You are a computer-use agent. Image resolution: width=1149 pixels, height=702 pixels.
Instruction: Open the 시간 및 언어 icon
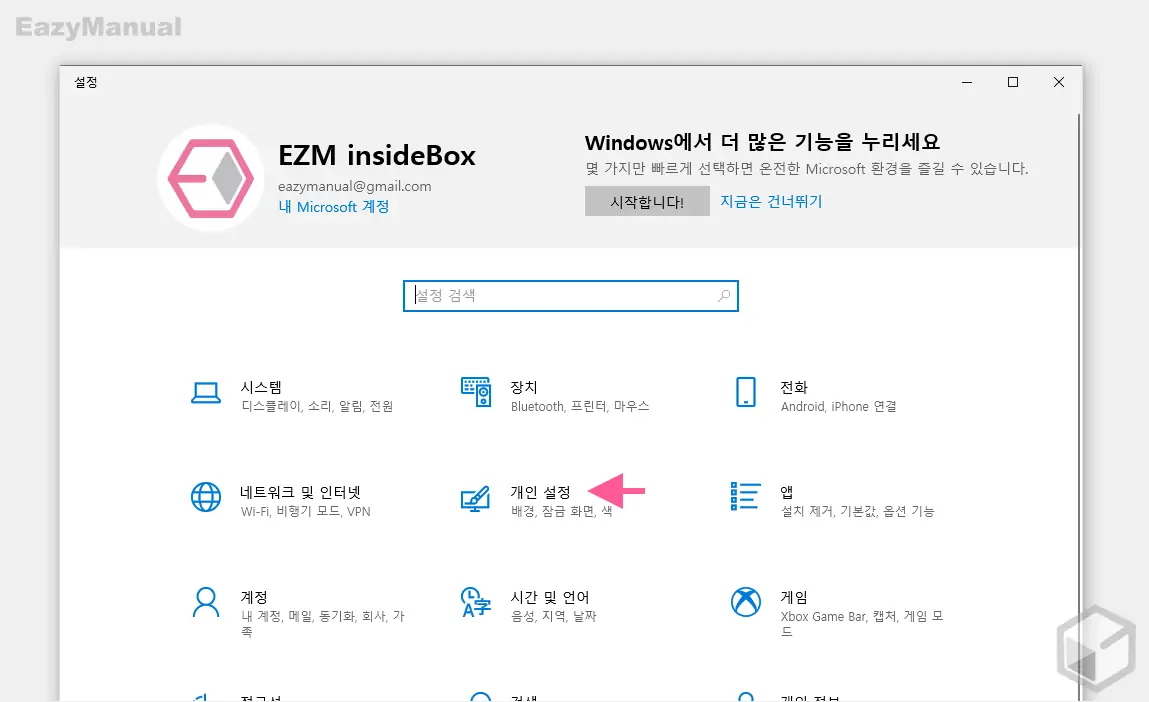pos(476,602)
